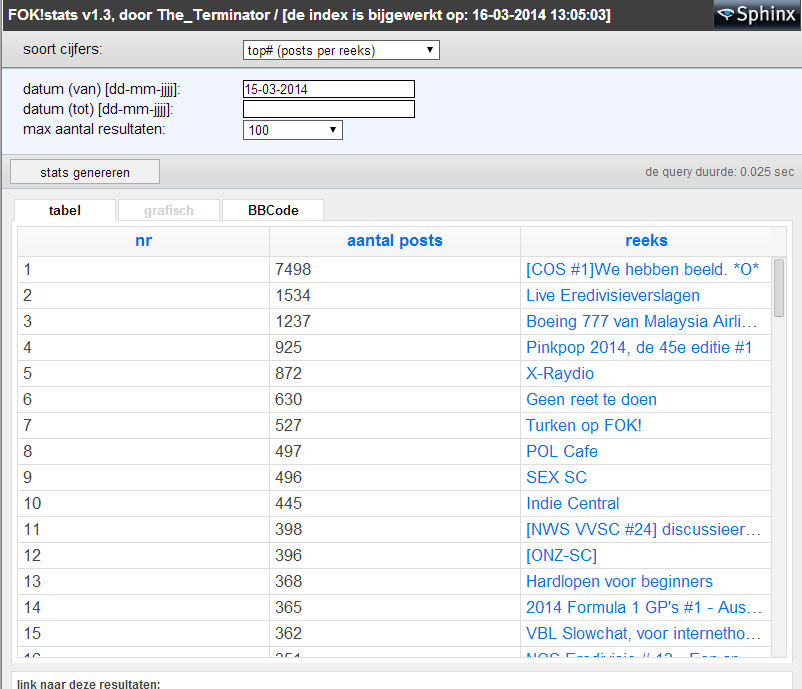Open the 2014 Formula 1 GP's link
This screenshot has height=689, width=802.
(644, 607)
